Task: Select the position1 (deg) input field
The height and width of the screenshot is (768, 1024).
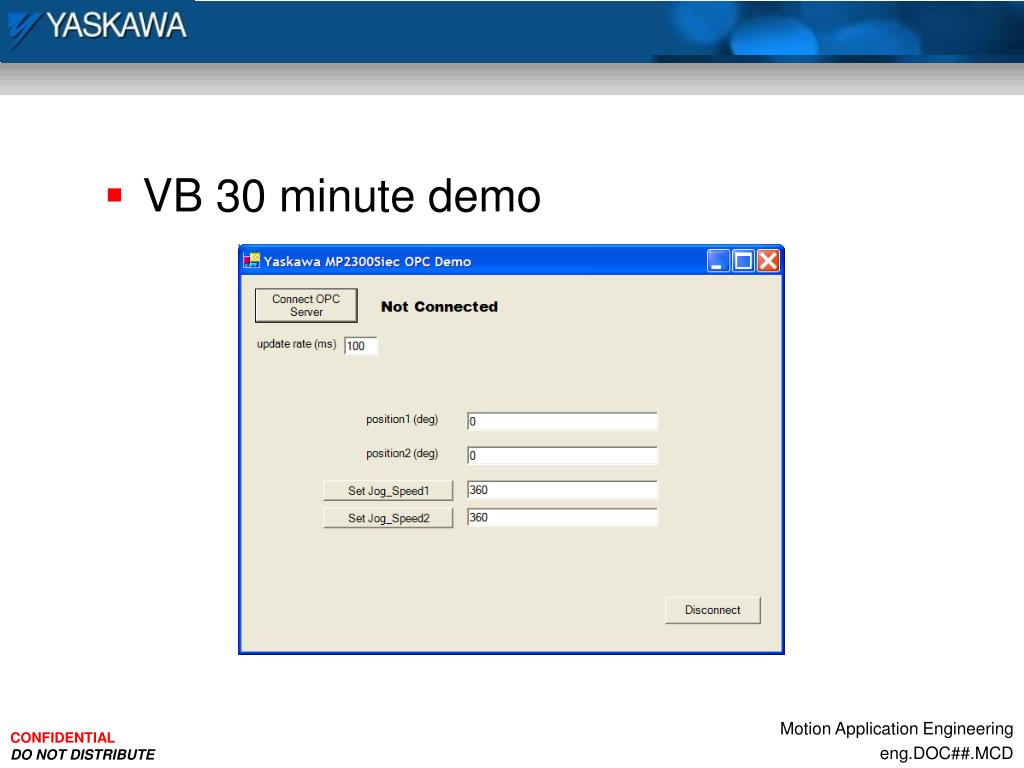Action: pyautogui.click(x=562, y=421)
